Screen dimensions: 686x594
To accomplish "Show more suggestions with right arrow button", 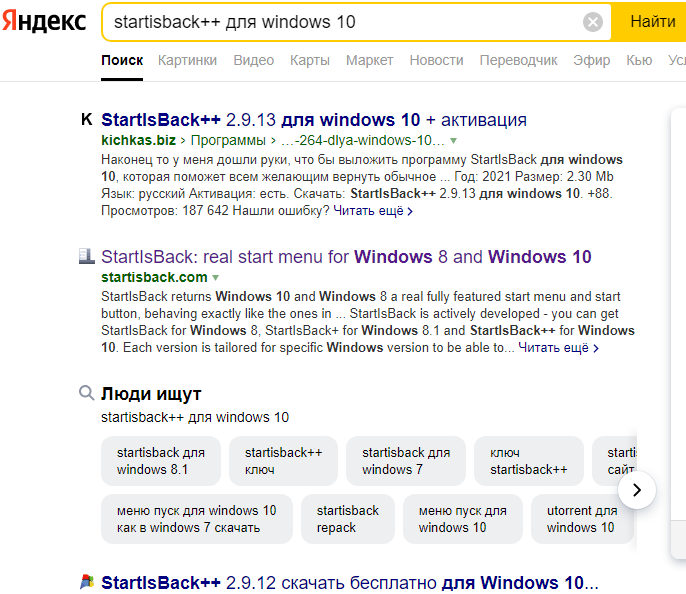I will tap(637, 490).
